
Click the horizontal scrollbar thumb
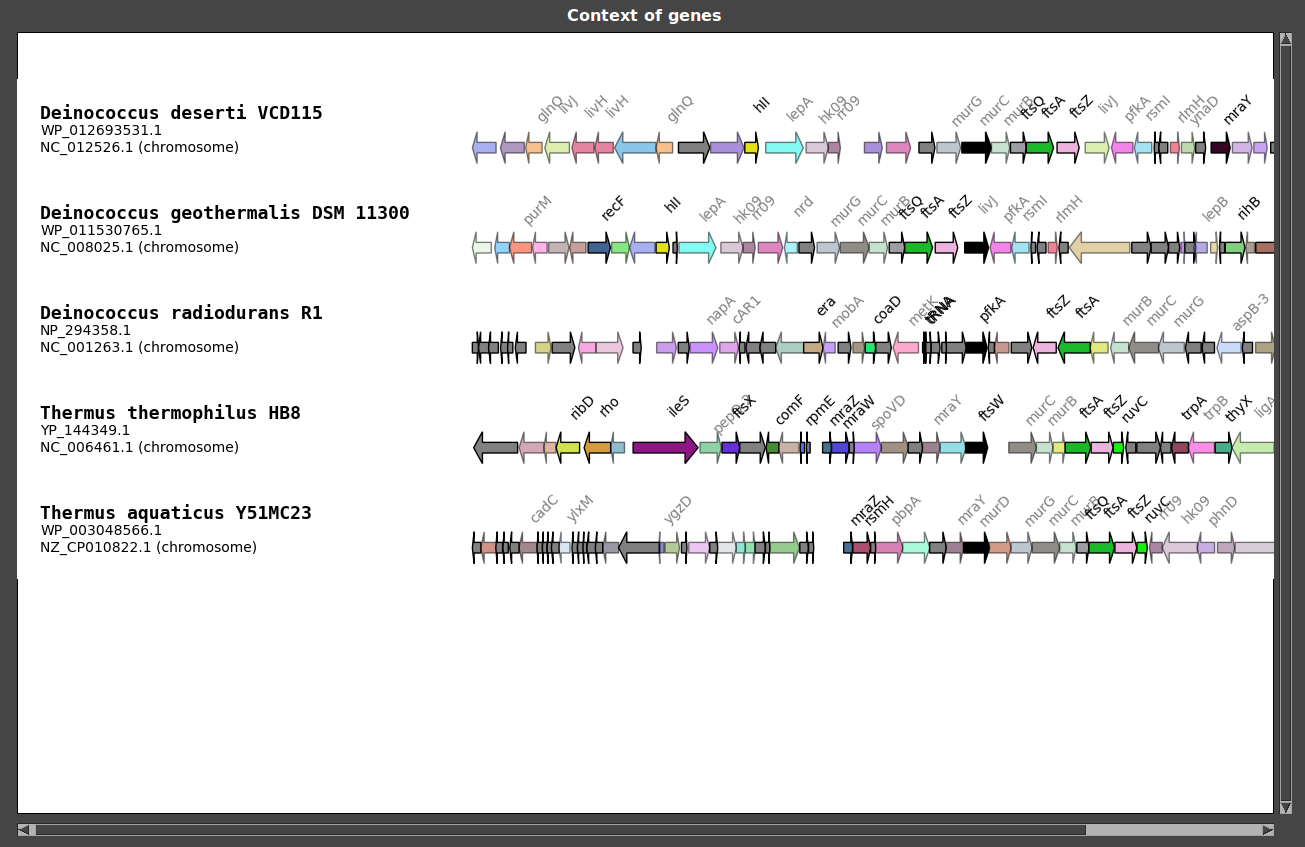coord(560,830)
